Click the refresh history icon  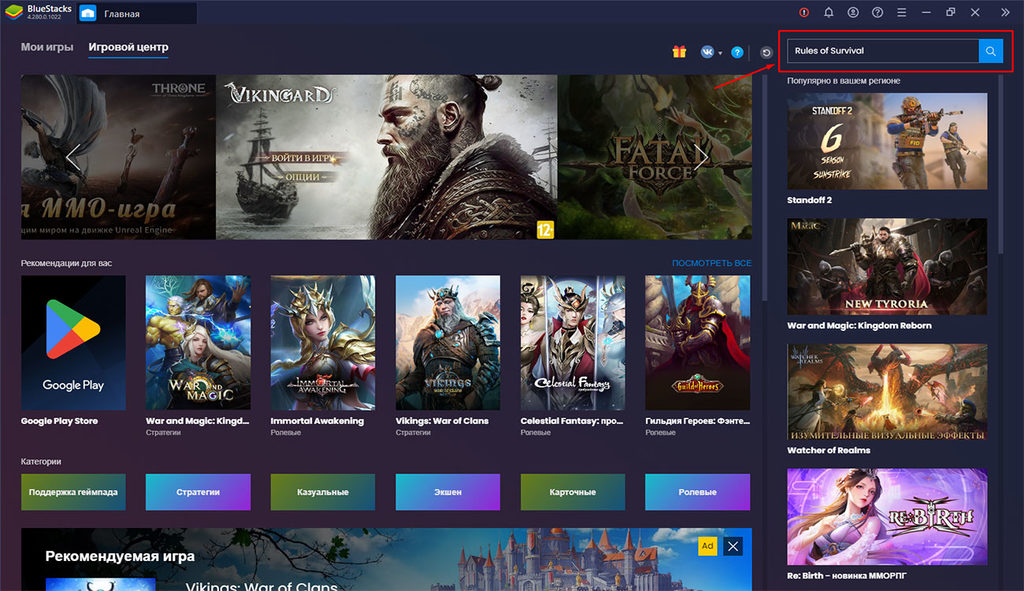pos(766,52)
